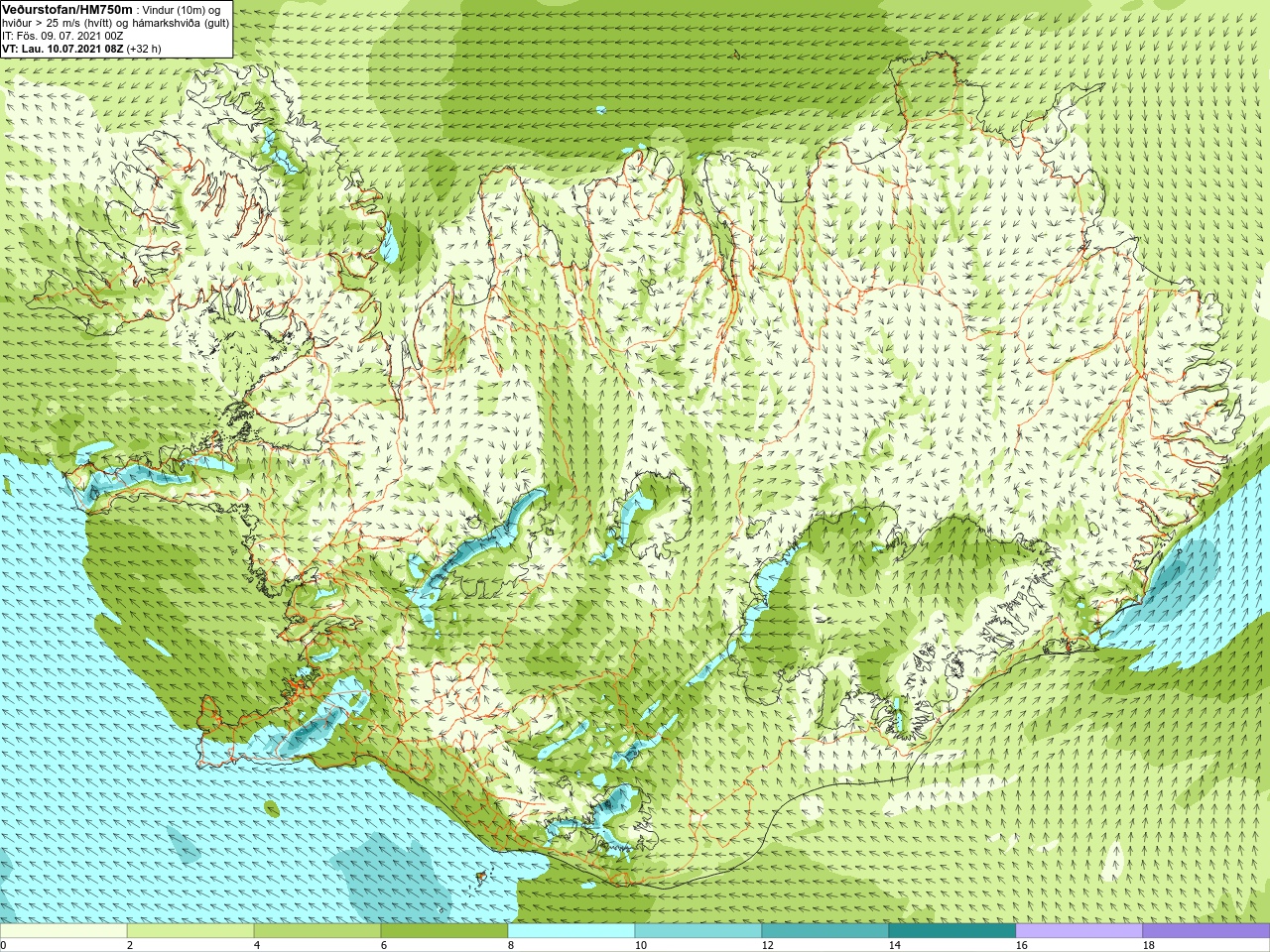Click the light cyan 8–10 m/s legend swatch
This screenshot has width=1270, height=952.
pos(571,931)
